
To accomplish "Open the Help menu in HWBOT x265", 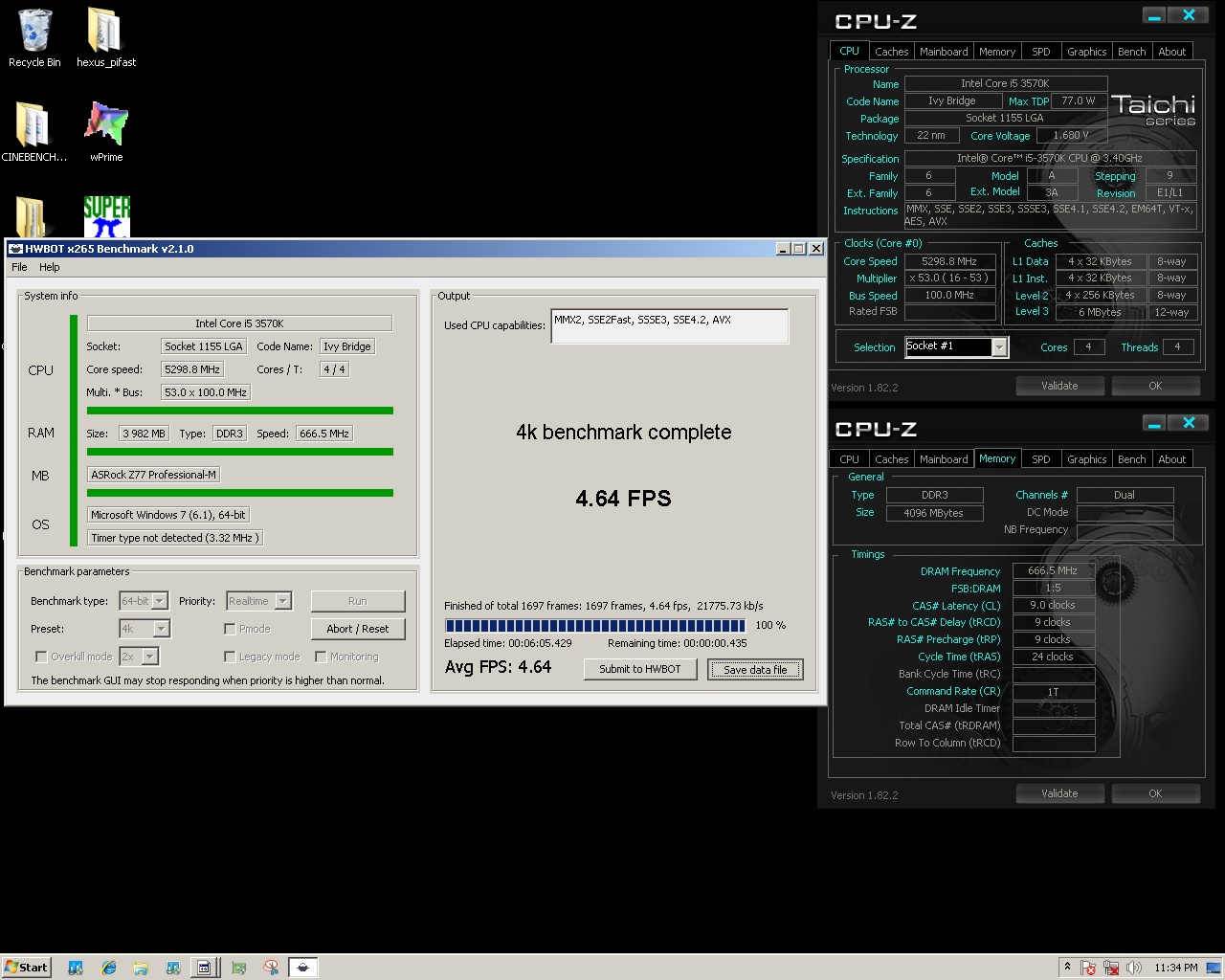I will (49, 267).
